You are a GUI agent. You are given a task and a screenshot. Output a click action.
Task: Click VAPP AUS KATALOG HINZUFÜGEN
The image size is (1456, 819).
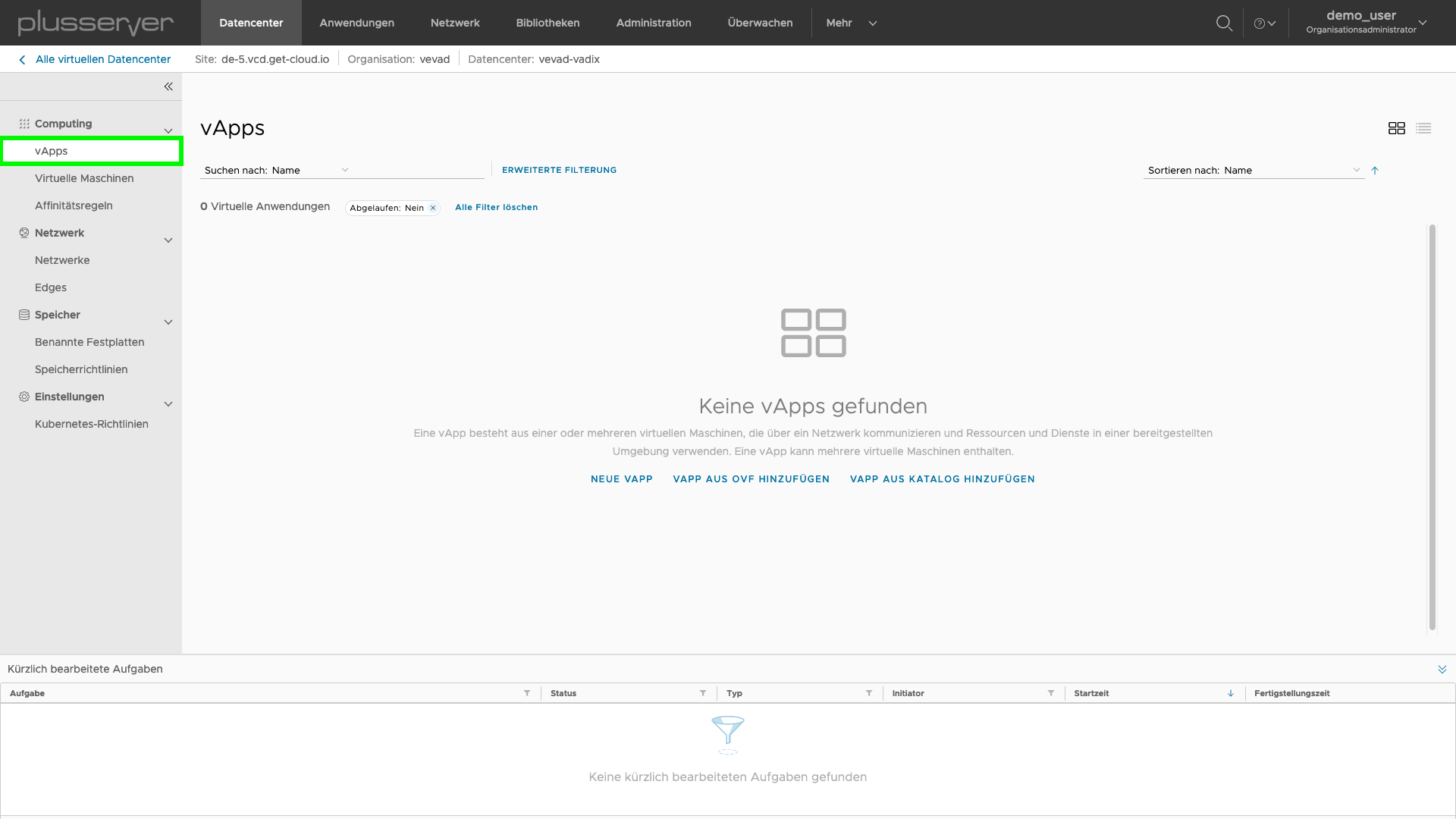click(x=942, y=479)
